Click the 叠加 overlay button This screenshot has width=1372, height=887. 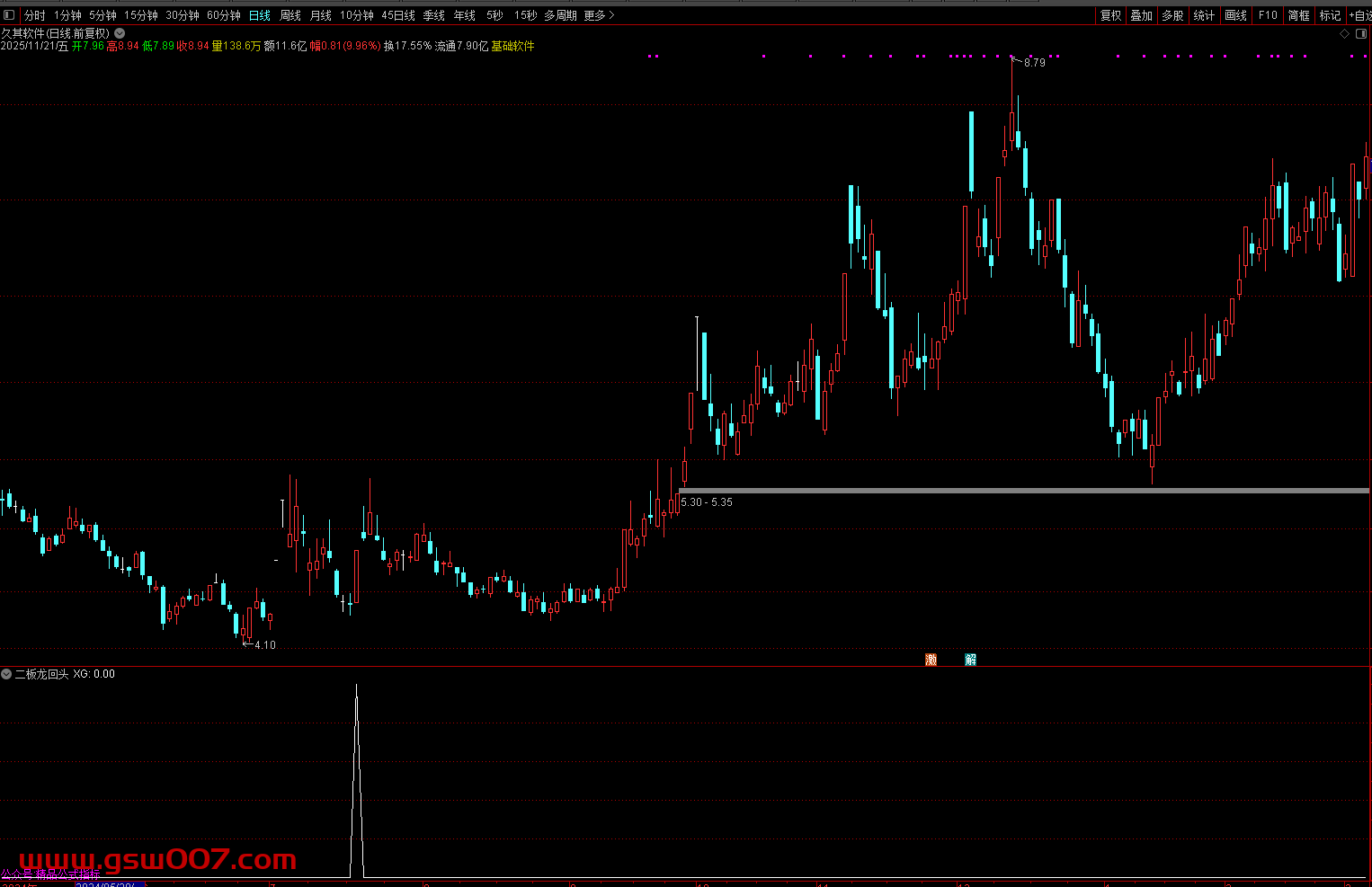1142,15
